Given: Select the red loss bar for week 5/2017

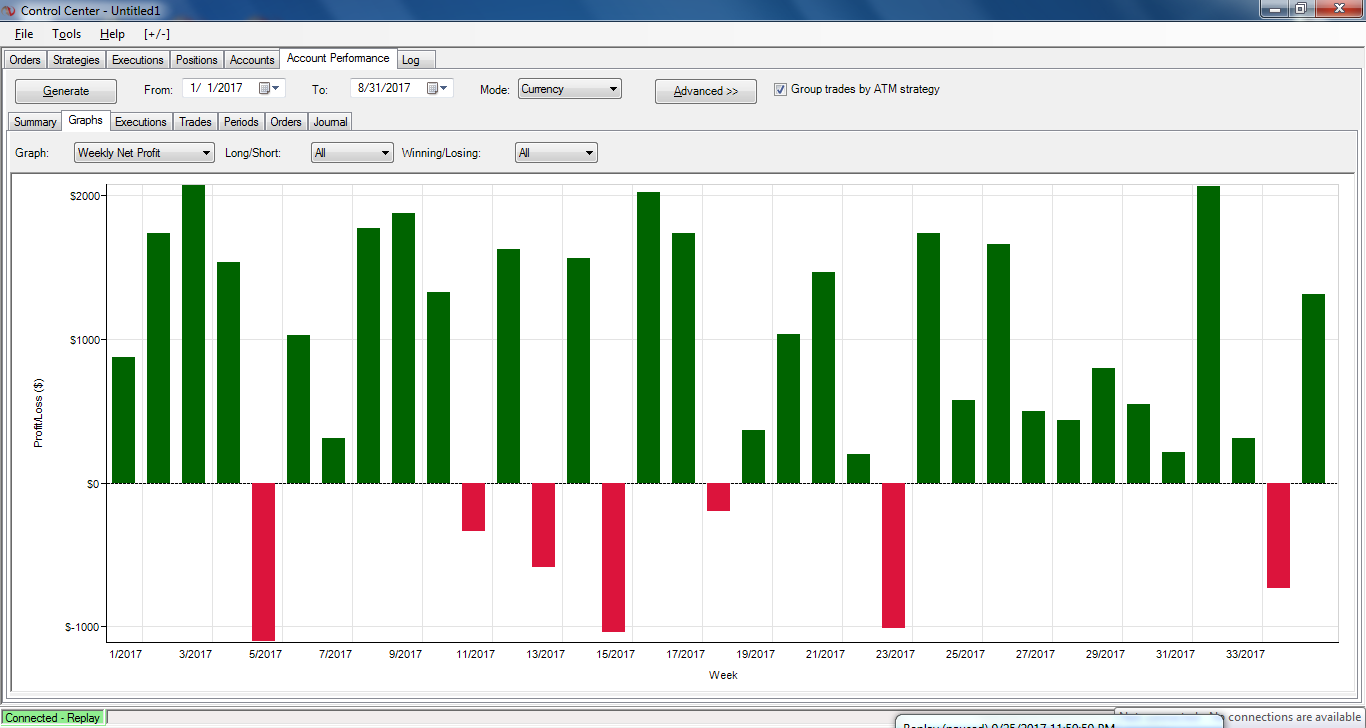Looking at the screenshot, I should point(263,562).
